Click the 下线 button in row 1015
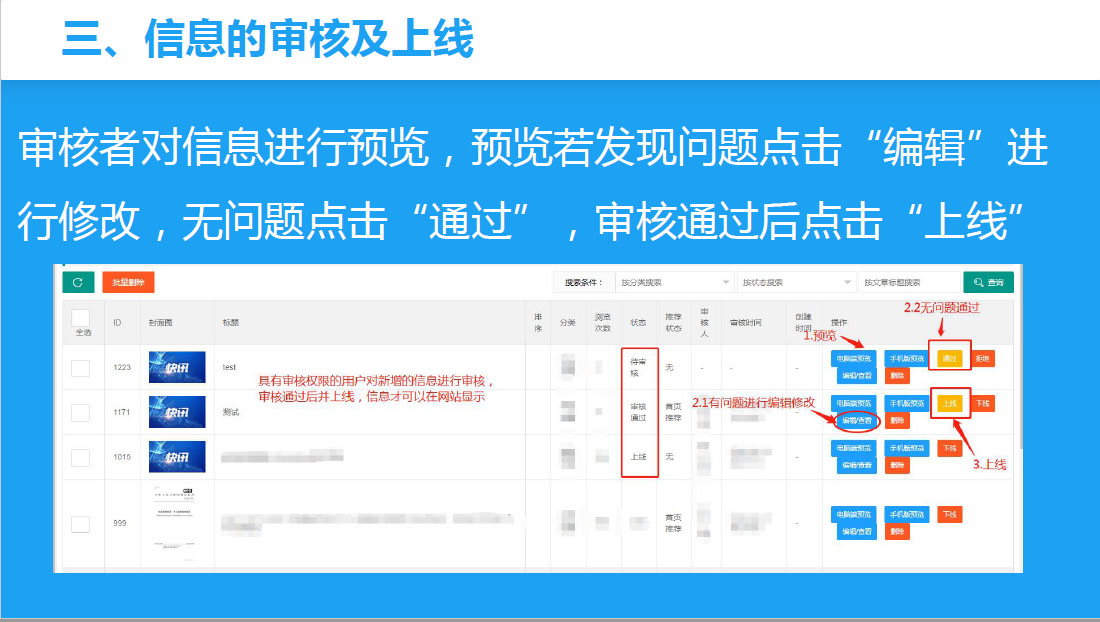This screenshot has width=1100, height=622. coord(949,448)
